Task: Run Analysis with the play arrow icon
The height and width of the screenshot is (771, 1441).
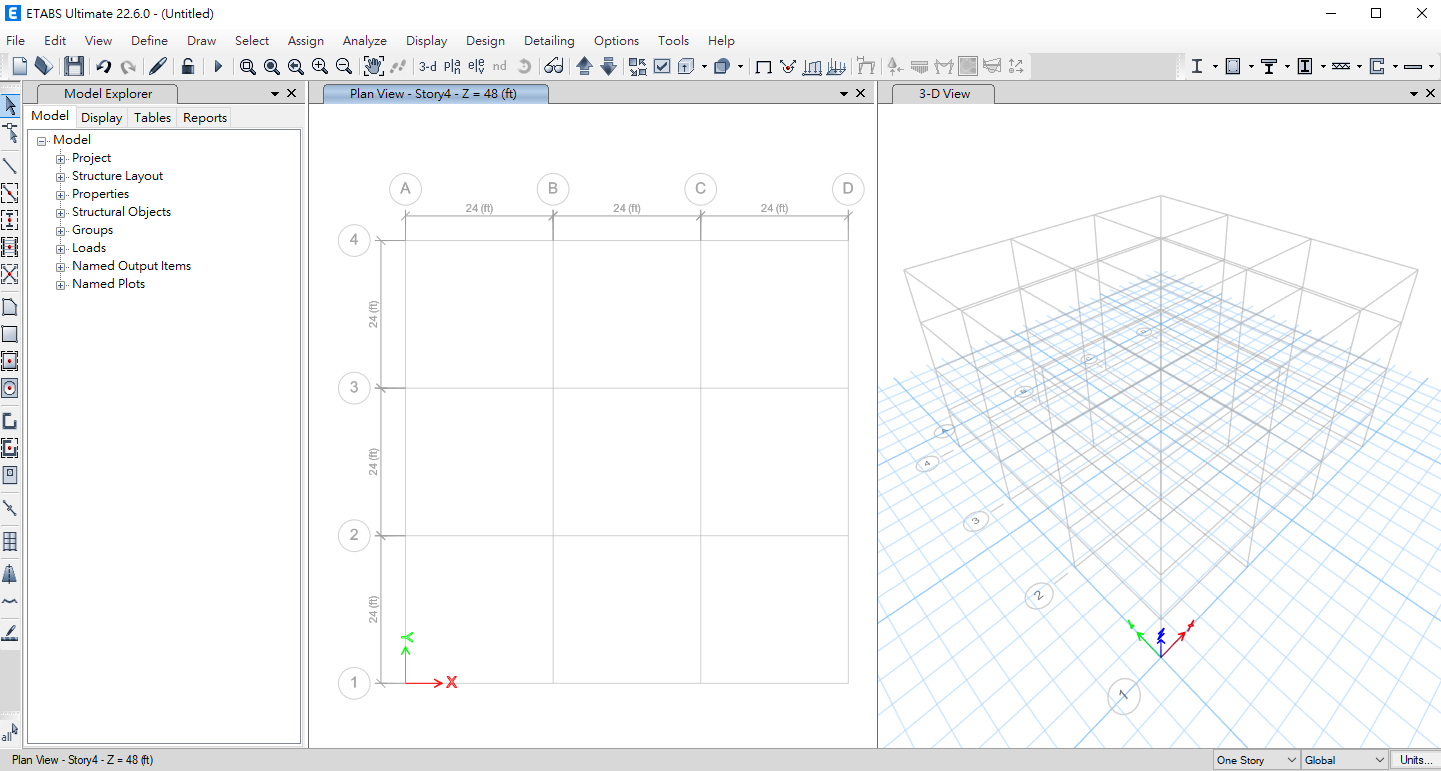Action: (x=218, y=66)
